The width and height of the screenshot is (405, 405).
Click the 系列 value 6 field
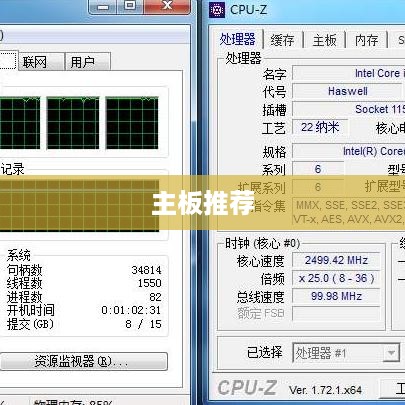[x=318, y=169]
